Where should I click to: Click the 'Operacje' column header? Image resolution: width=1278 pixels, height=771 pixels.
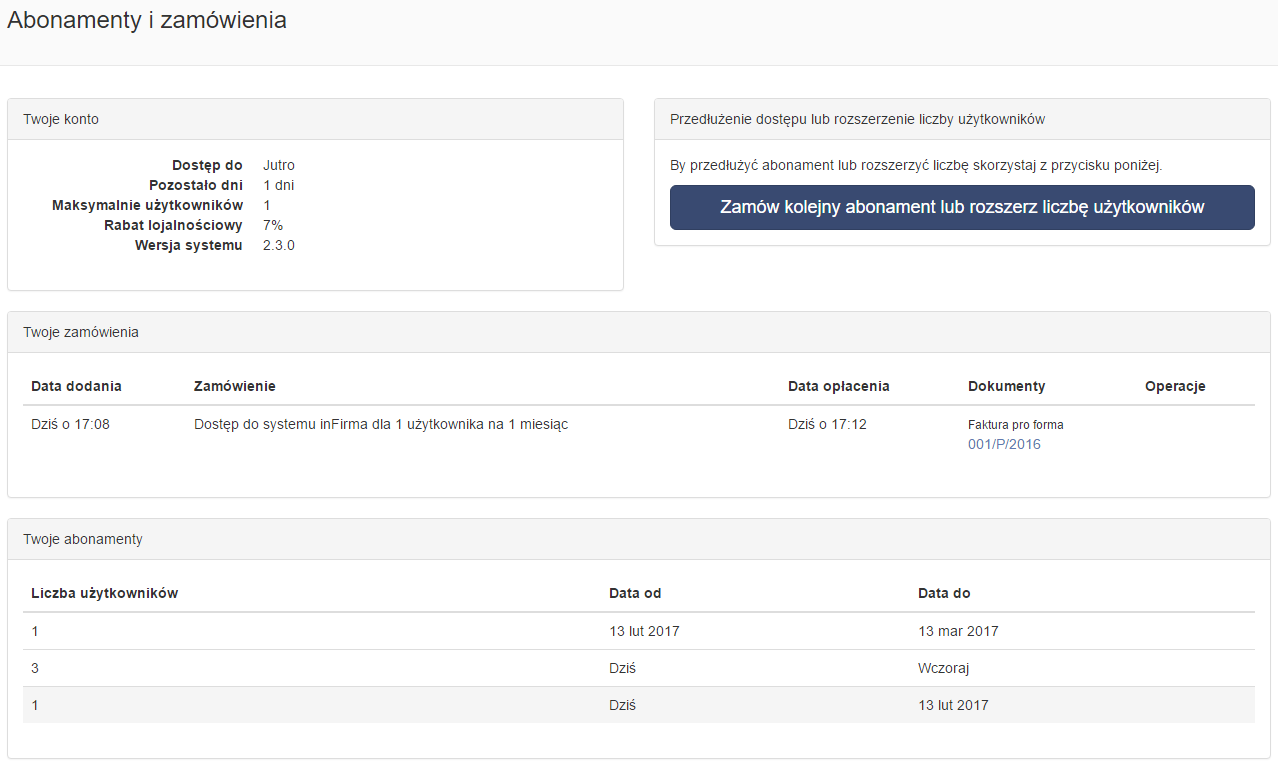pos(1175,386)
